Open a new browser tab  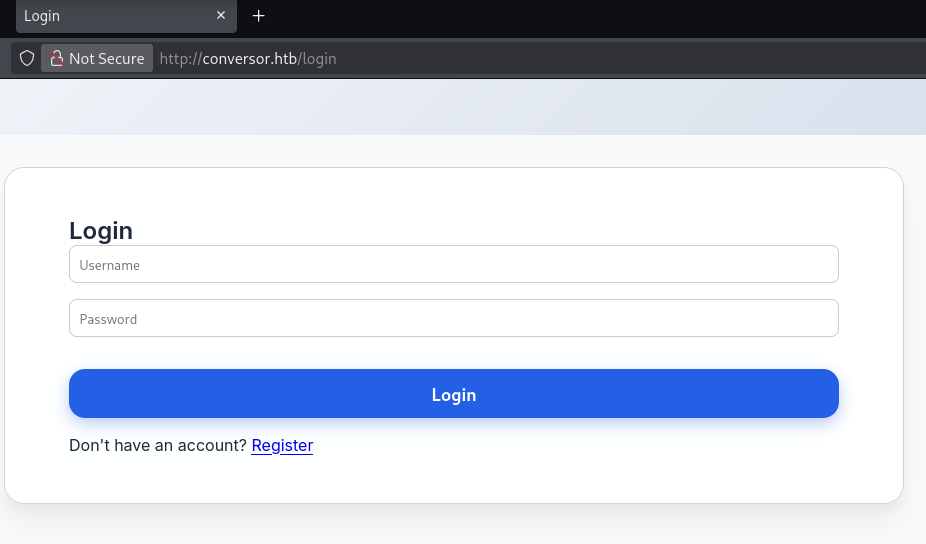(259, 16)
